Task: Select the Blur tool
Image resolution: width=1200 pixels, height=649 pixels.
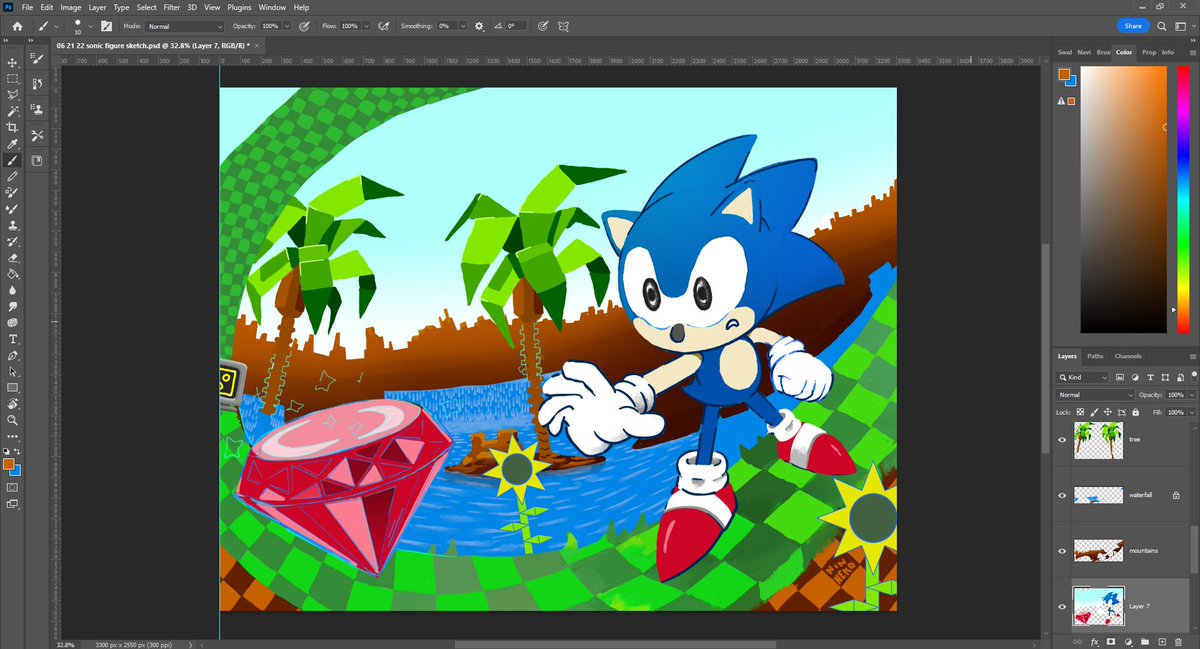Action: point(13,290)
